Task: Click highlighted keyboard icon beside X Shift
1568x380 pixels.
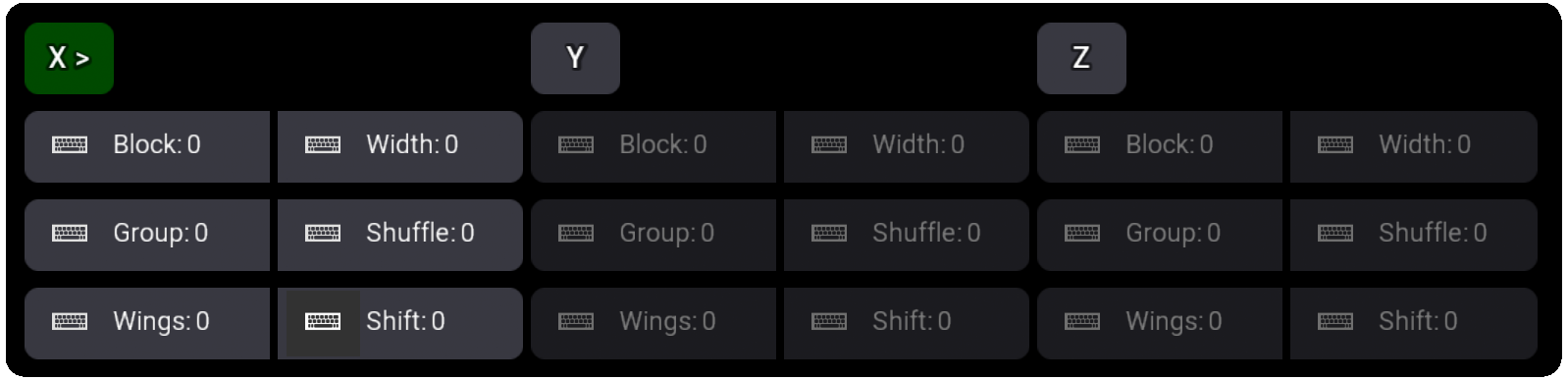Action: (323, 322)
